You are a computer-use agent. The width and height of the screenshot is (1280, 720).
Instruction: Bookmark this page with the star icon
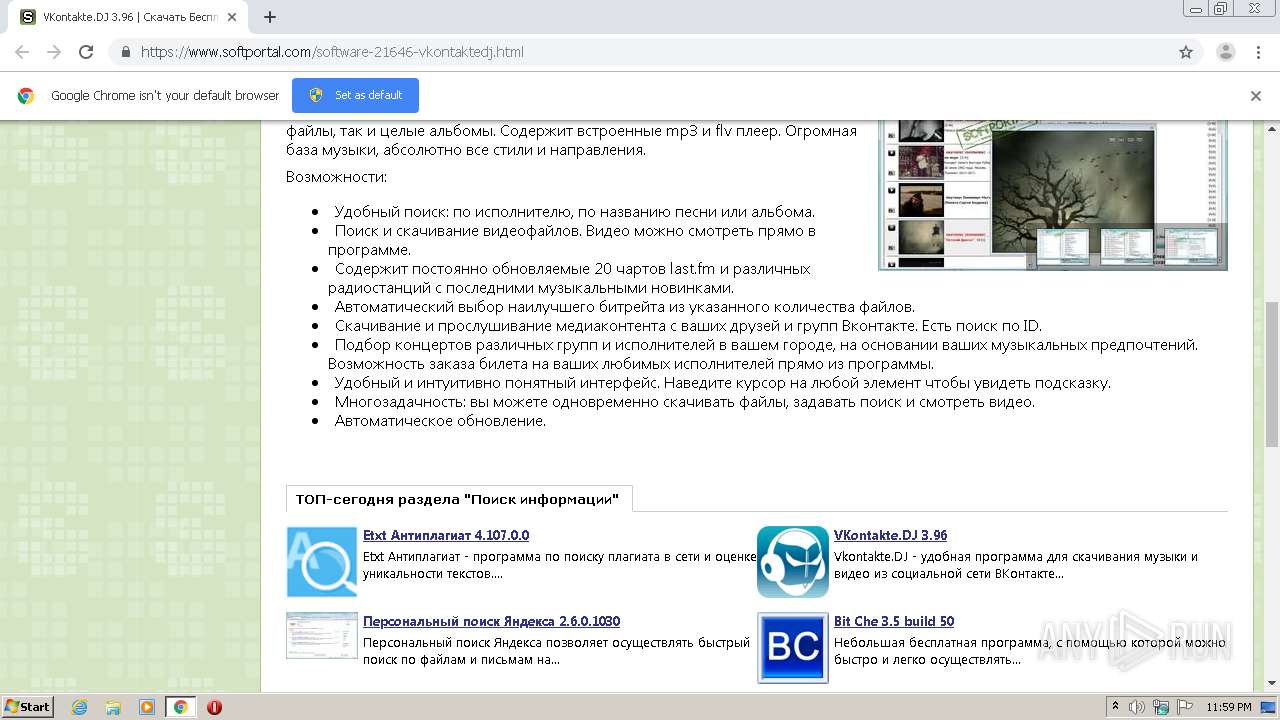[x=1186, y=52]
